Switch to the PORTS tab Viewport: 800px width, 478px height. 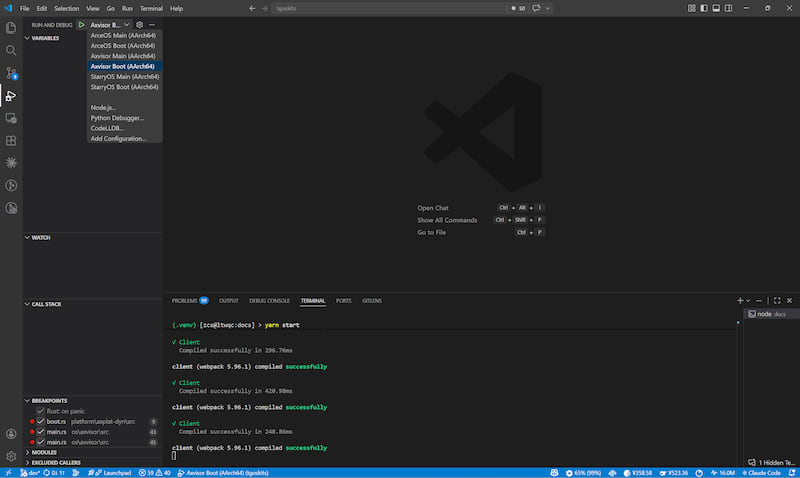pyautogui.click(x=343, y=300)
